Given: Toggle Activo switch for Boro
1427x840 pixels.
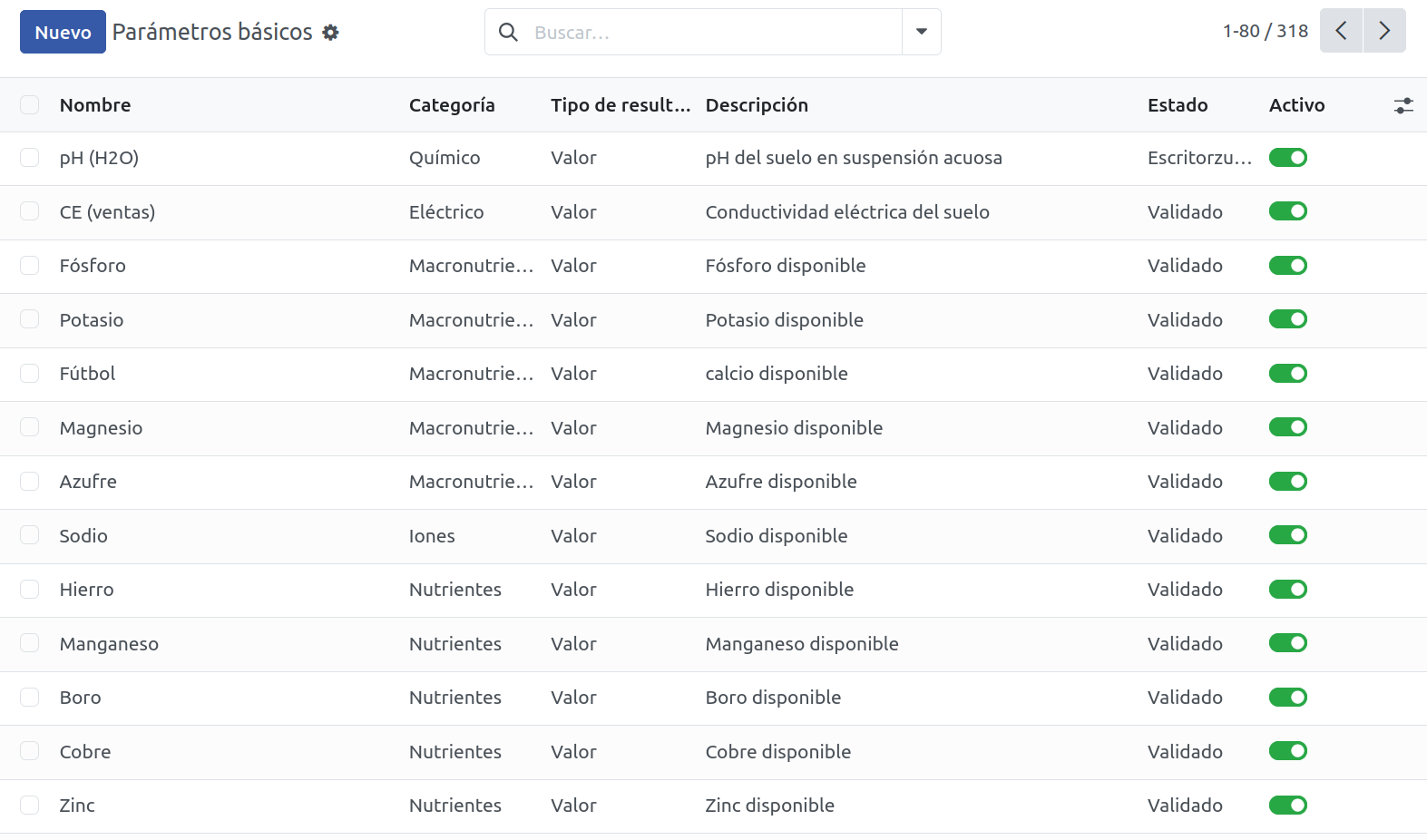Looking at the screenshot, I should (1288, 698).
